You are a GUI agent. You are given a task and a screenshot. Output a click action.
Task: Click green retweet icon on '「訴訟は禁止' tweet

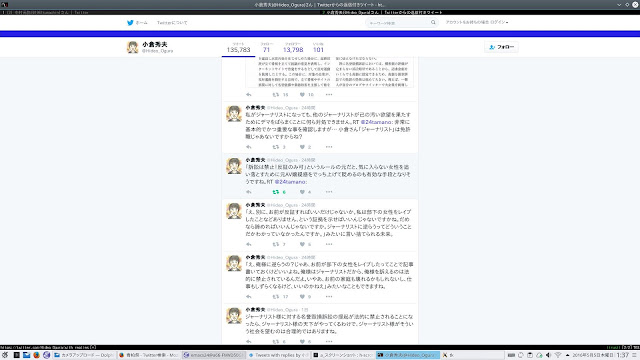tap(276, 192)
